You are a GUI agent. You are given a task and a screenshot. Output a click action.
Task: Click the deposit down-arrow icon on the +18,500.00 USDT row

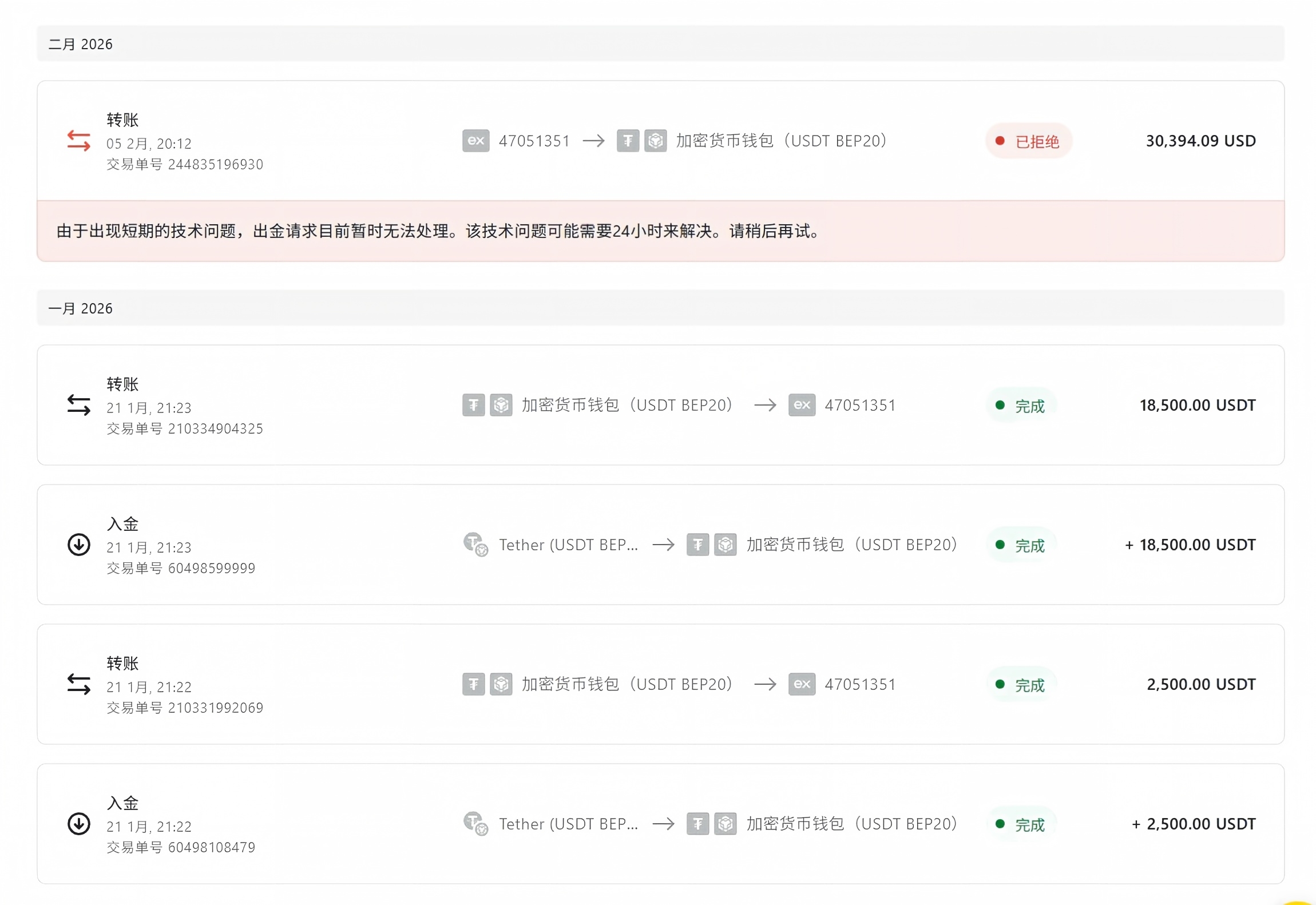(x=78, y=545)
